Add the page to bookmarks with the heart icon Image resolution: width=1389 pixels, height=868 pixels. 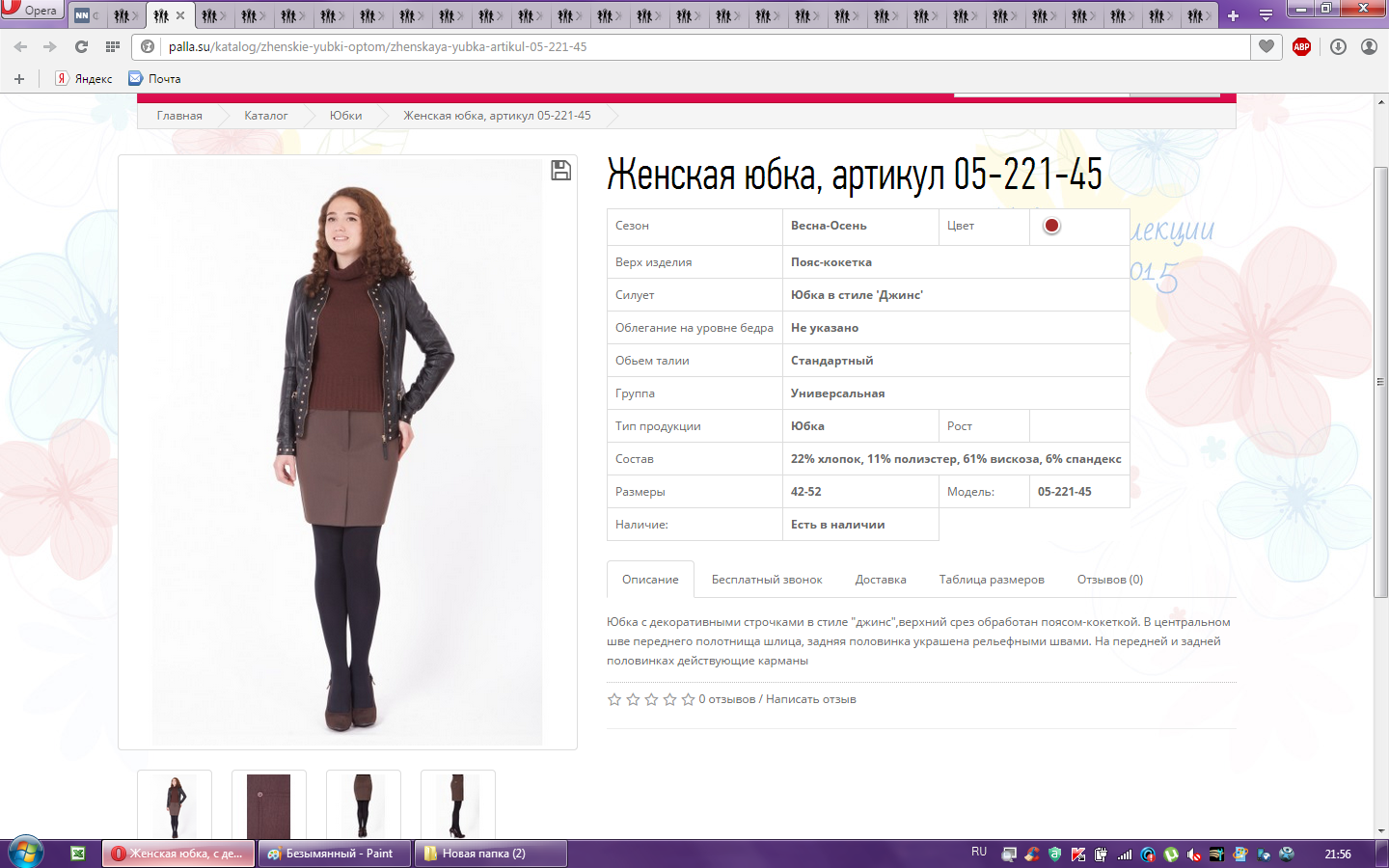(1266, 46)
